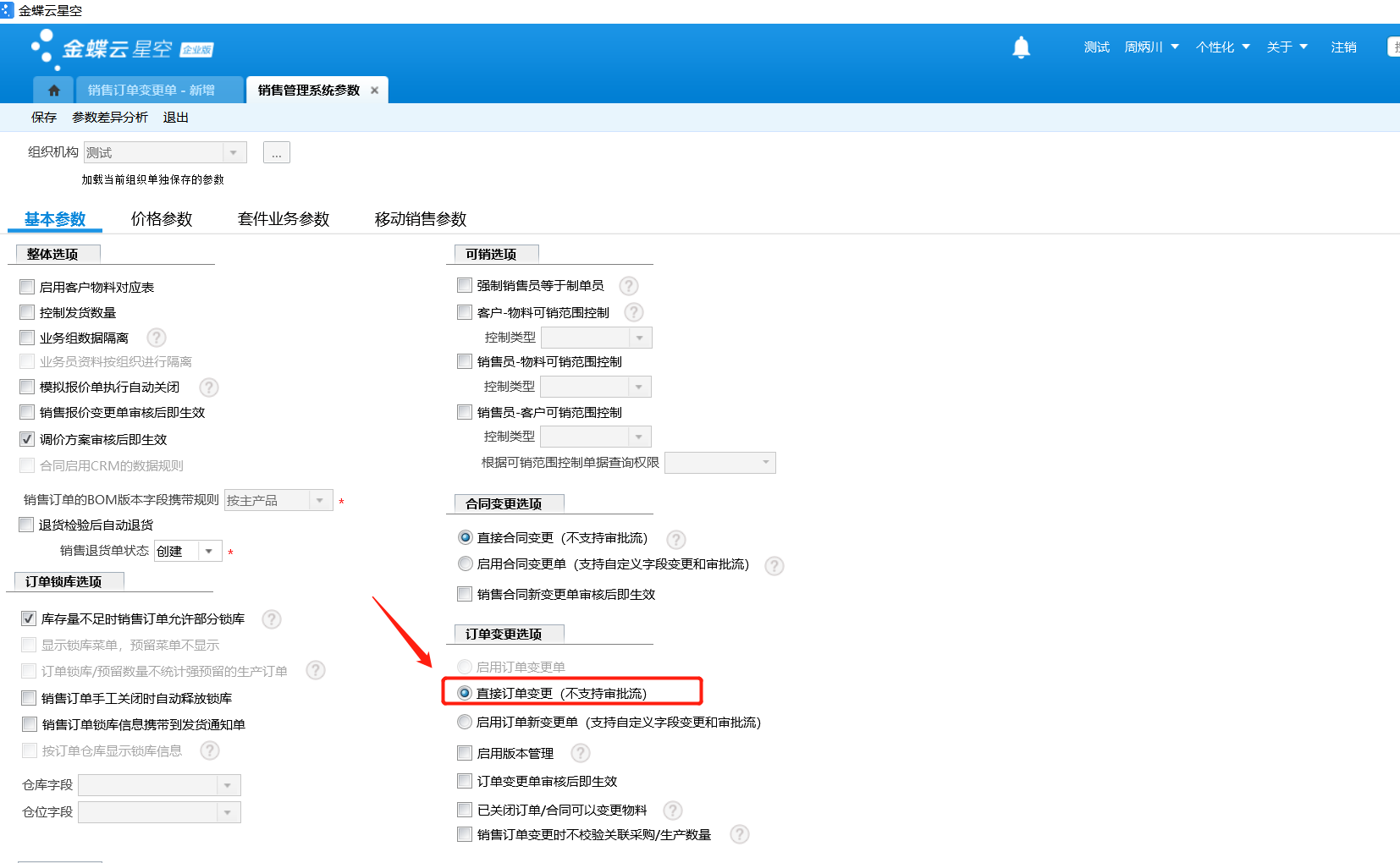Open 参数差异分析
The image size is (1400, 863).
(110, 118)
